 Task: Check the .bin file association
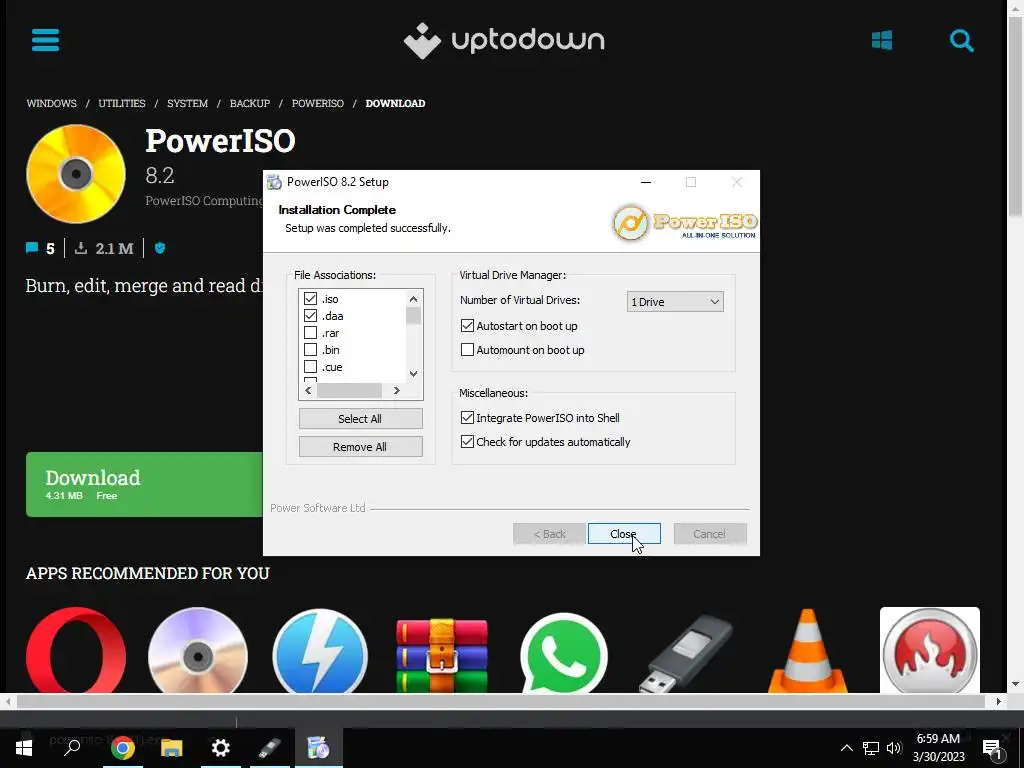point(310,349)
